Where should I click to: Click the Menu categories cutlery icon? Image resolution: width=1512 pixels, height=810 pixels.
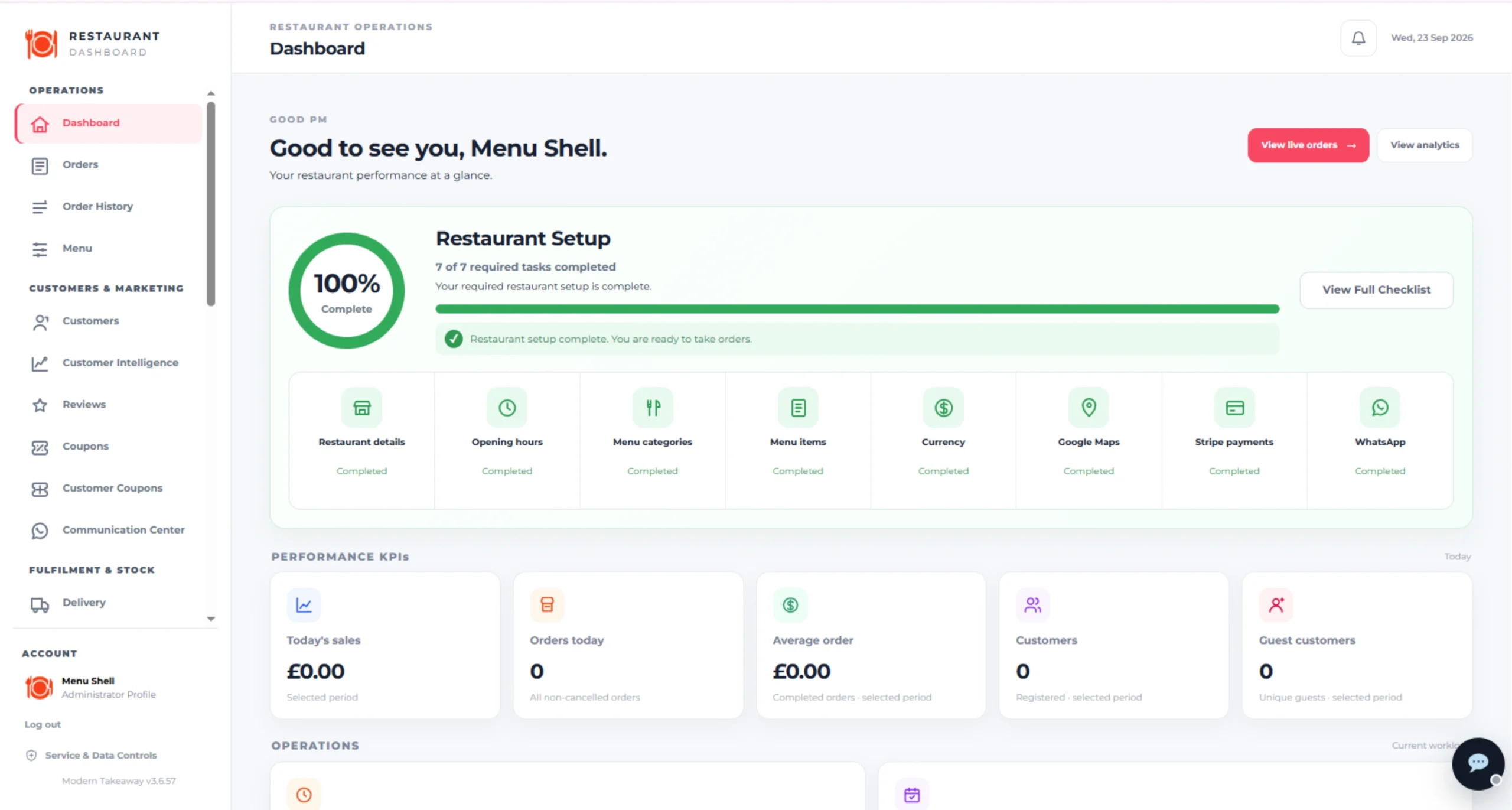[x=653, y=407]
